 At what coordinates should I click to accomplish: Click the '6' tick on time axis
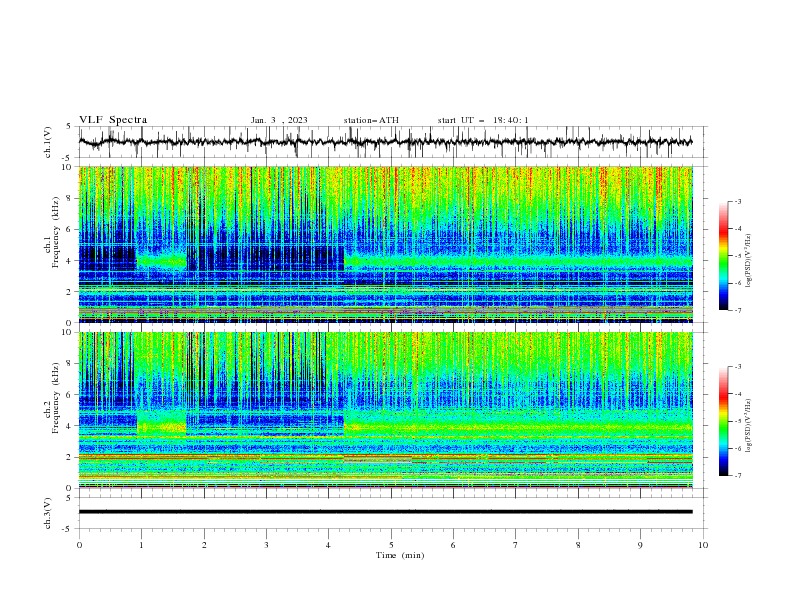click(x=453, y=545)
